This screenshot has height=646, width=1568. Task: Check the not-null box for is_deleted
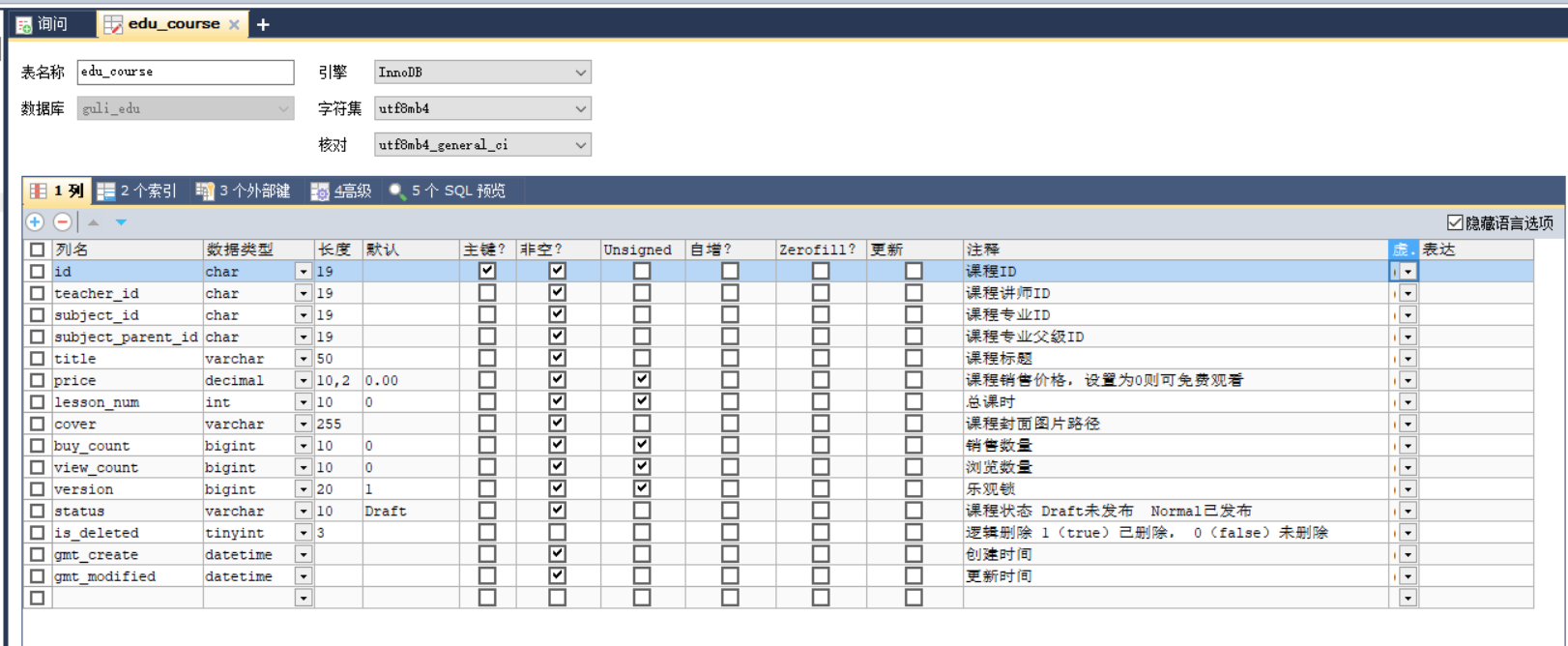point(557,532)
